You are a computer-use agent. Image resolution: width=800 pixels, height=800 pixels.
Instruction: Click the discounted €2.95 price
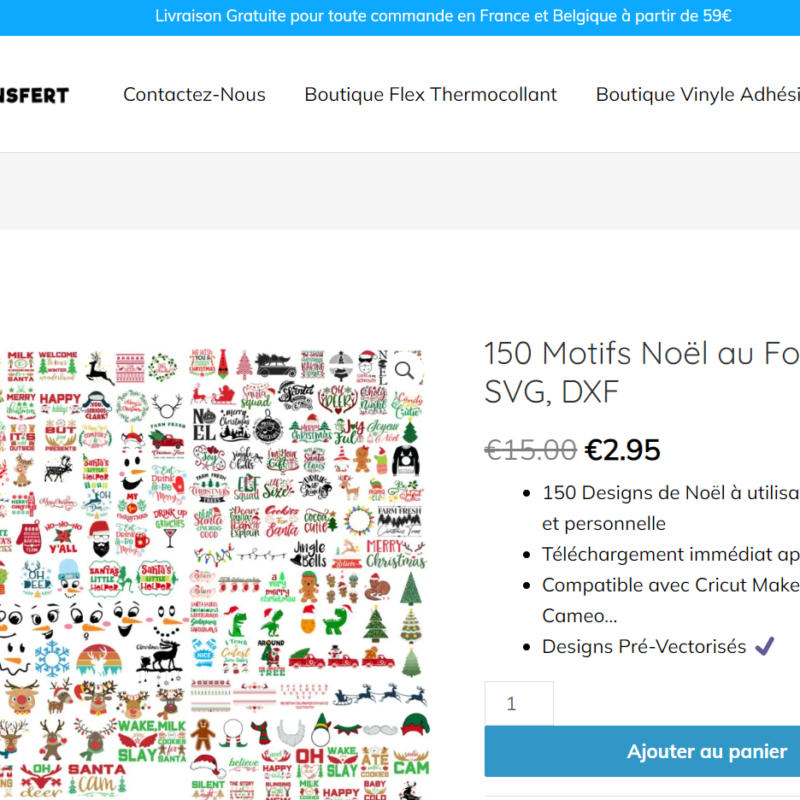(x=622, y=450)
